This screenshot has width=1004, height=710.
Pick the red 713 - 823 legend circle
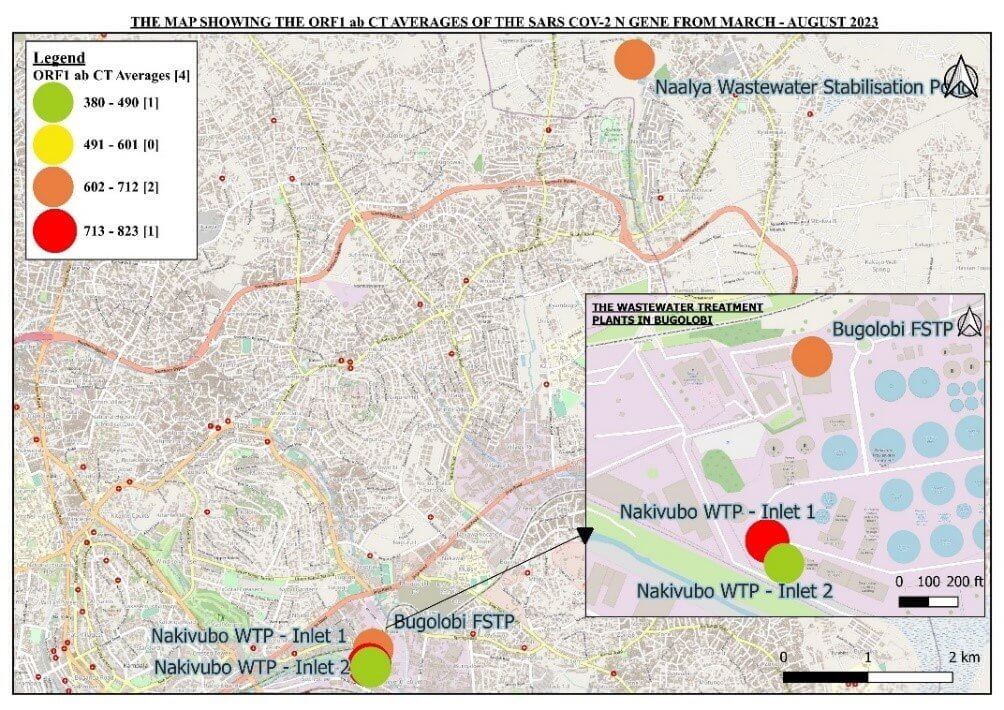coord(54,230)
